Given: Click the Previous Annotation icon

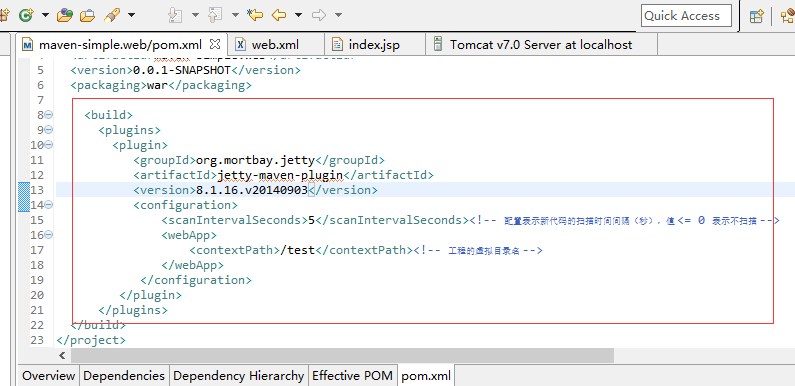Looking at the screenshot, I should [x=215, y=15].
